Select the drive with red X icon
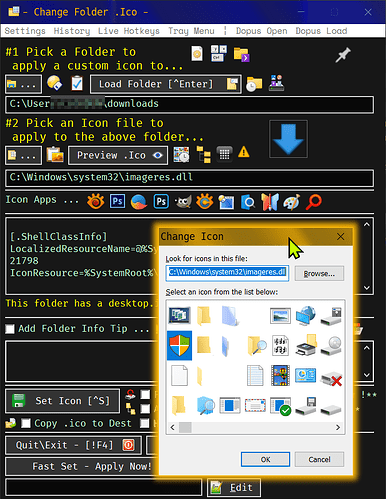This screenshot has width=386, height=499. (x=331, y=379)
